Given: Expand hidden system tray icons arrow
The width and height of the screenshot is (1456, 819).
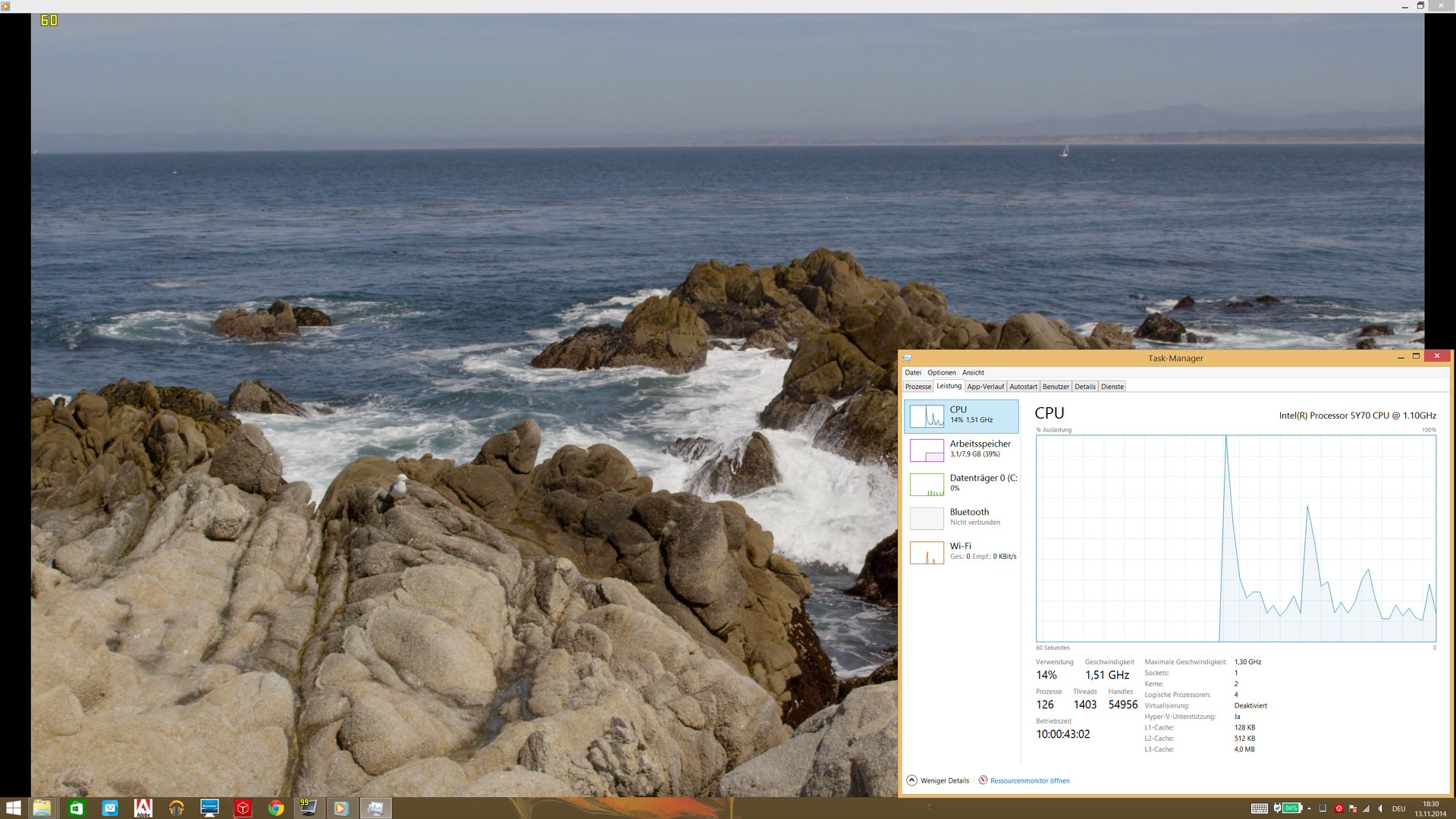Looking at the screenshot, I should point(1309,808).
